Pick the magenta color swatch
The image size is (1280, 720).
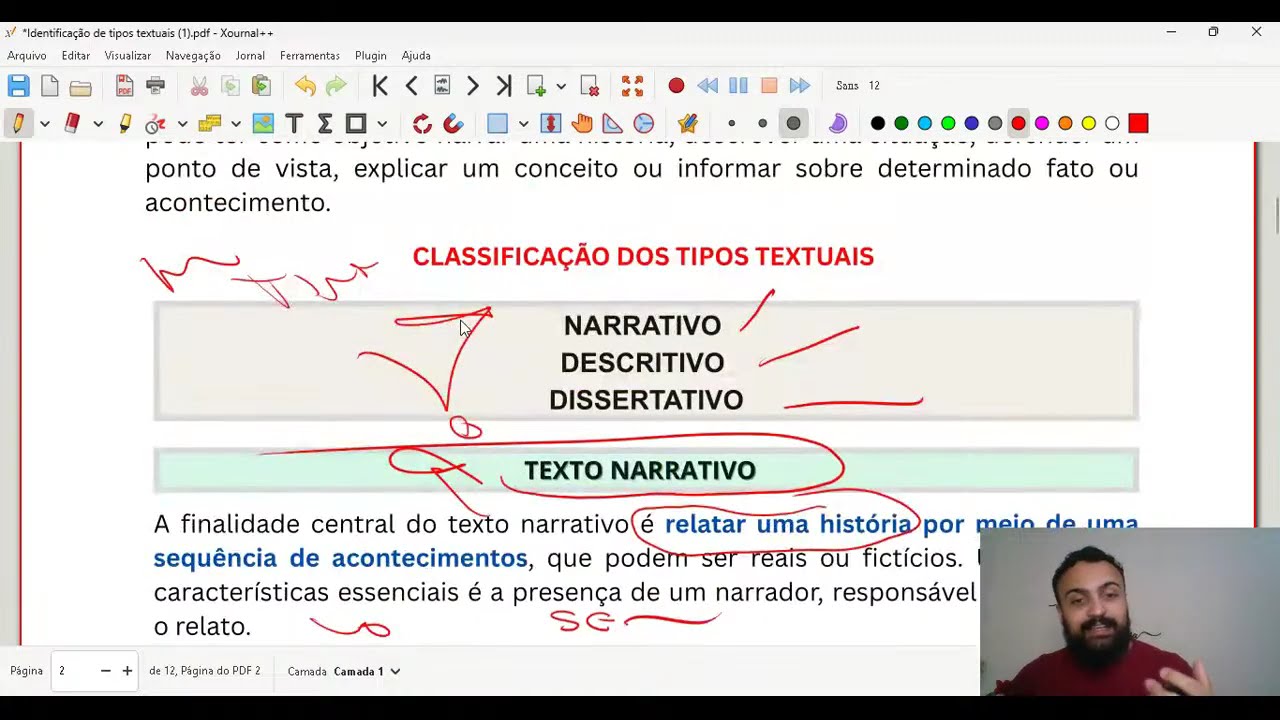click(x=1042, y=124)
